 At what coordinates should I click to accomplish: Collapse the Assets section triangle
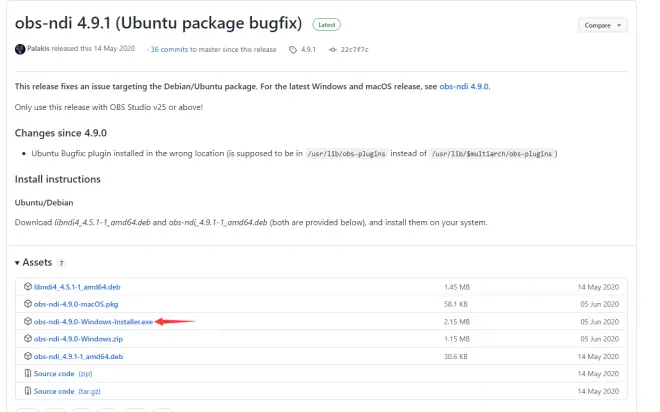click(17, 263)
